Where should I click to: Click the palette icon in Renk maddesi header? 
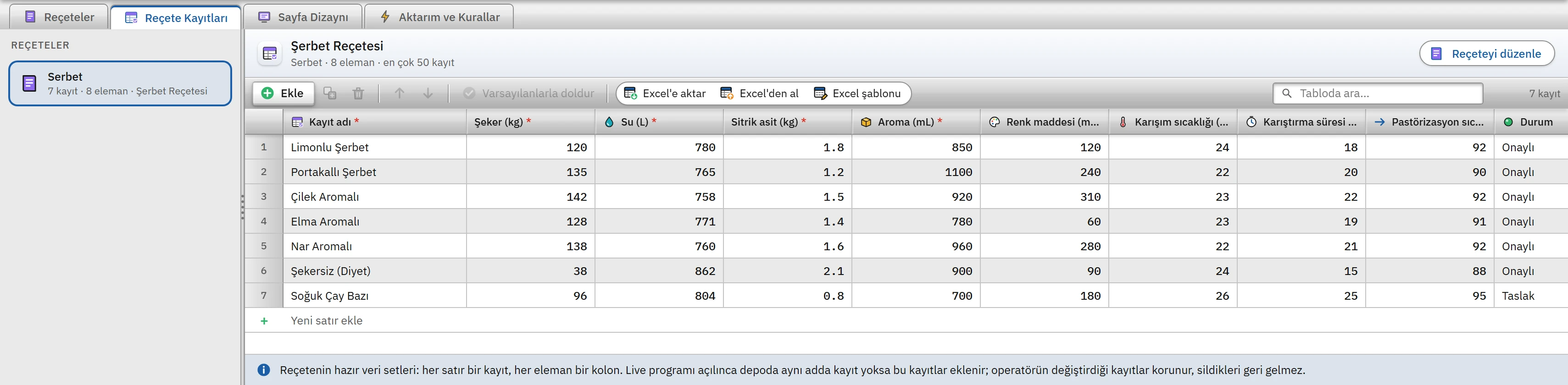995,121
